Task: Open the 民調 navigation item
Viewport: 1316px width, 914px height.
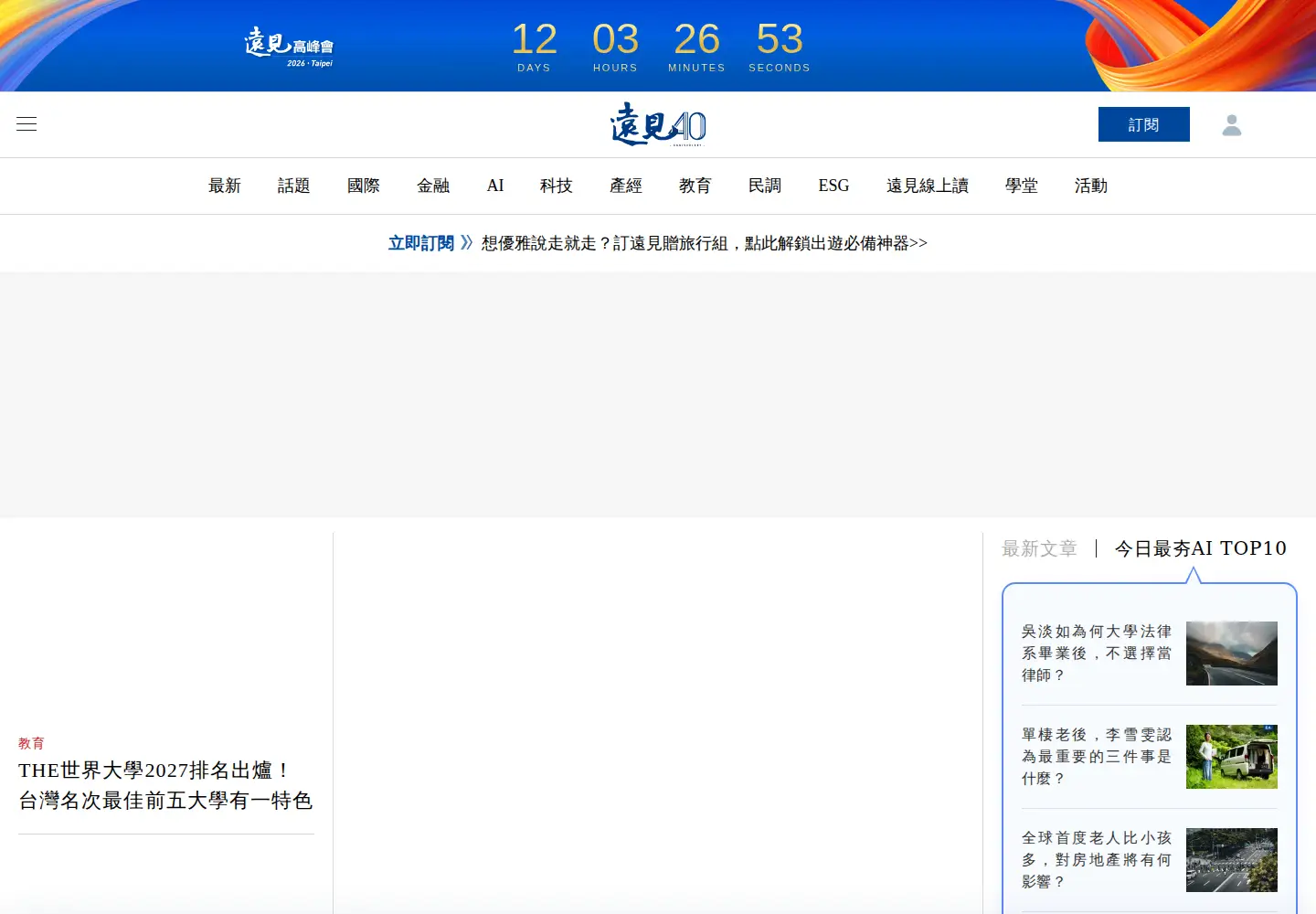Action: point(765,186)
